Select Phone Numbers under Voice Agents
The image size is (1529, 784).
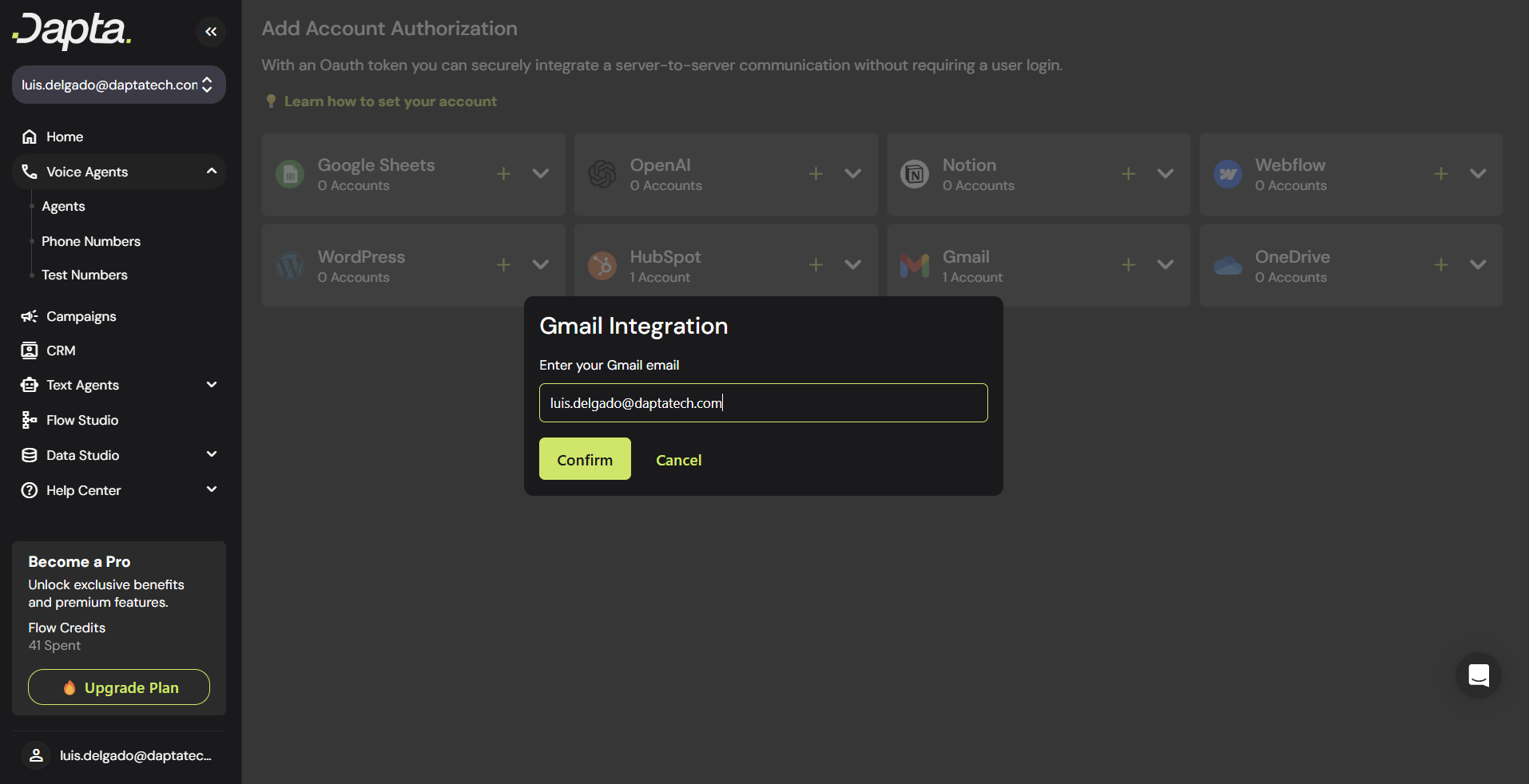coord(90,241)
